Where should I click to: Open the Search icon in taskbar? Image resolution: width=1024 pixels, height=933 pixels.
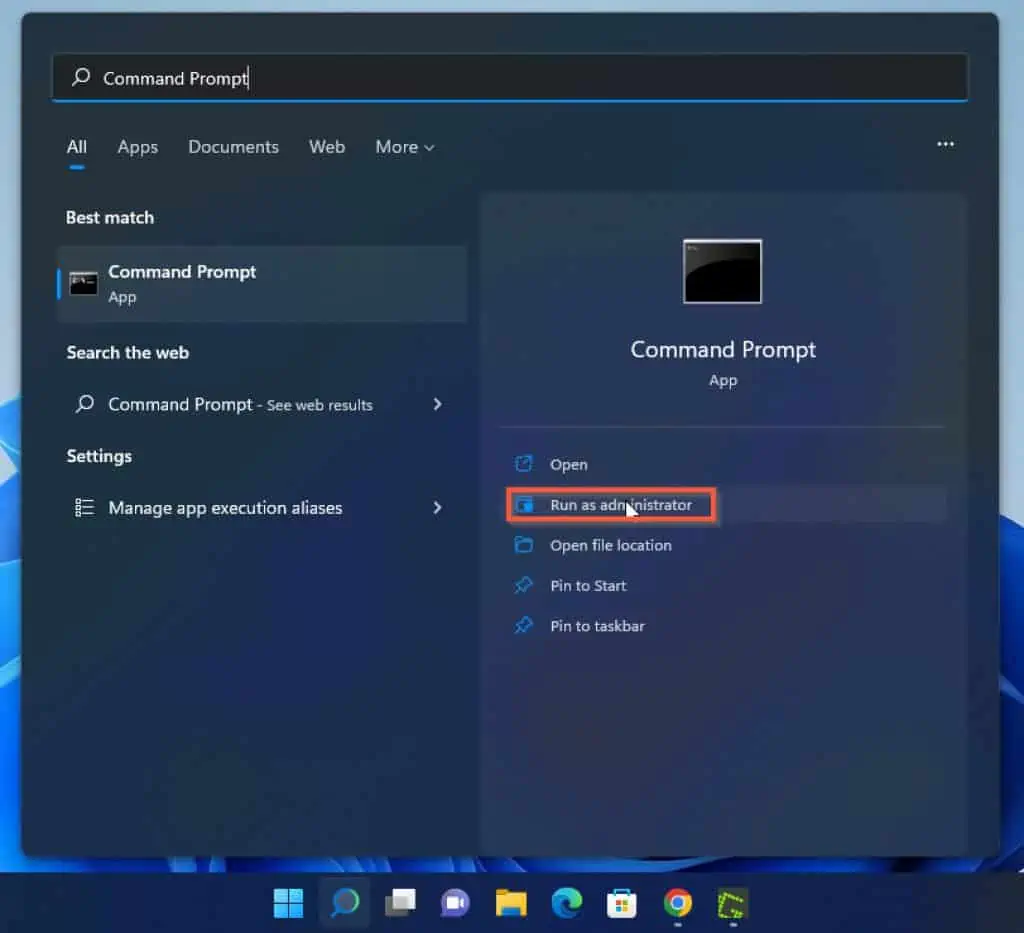(344, 903)
